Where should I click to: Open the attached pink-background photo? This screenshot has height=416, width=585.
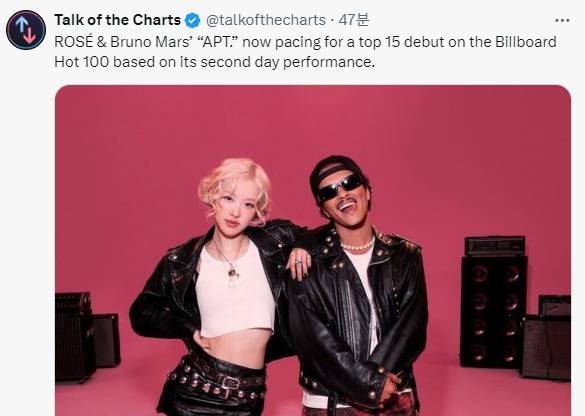[313, 250]
